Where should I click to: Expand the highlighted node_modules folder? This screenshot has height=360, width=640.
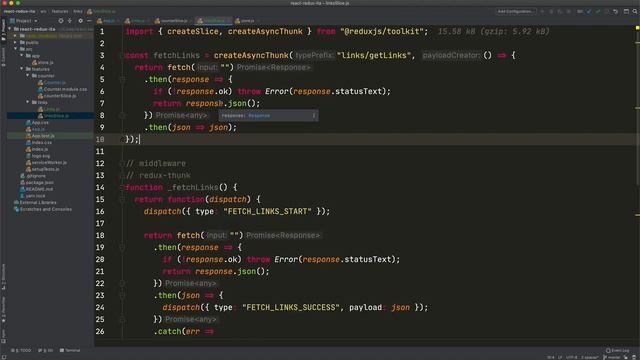pos(16,36)
